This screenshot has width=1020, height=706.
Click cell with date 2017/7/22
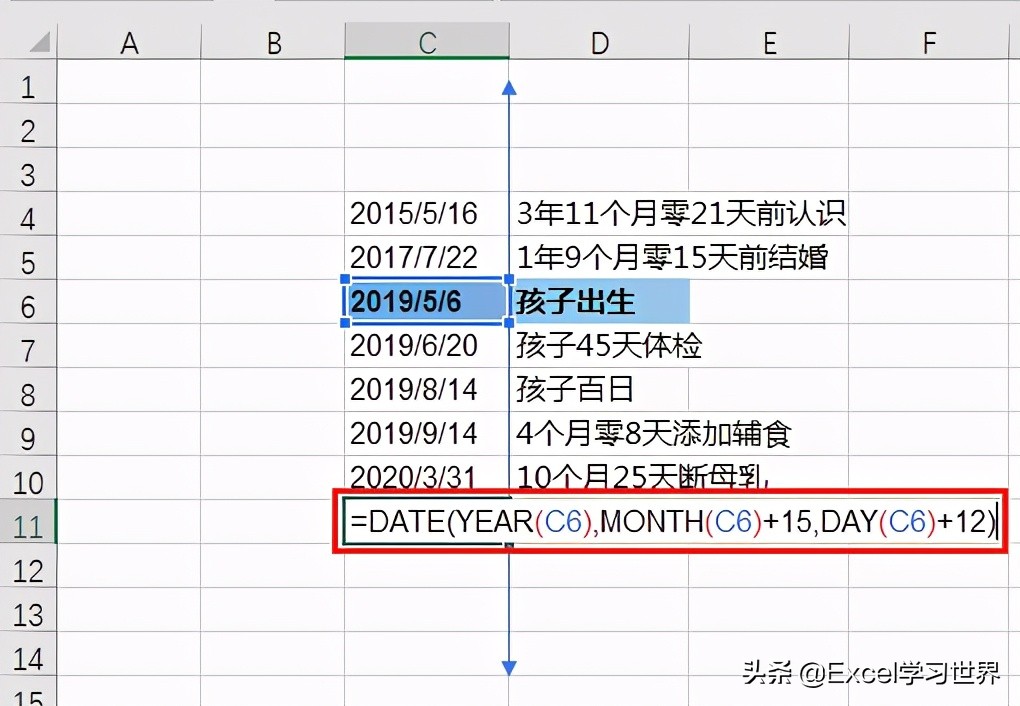pyautogui.click(x=427, y=258)
